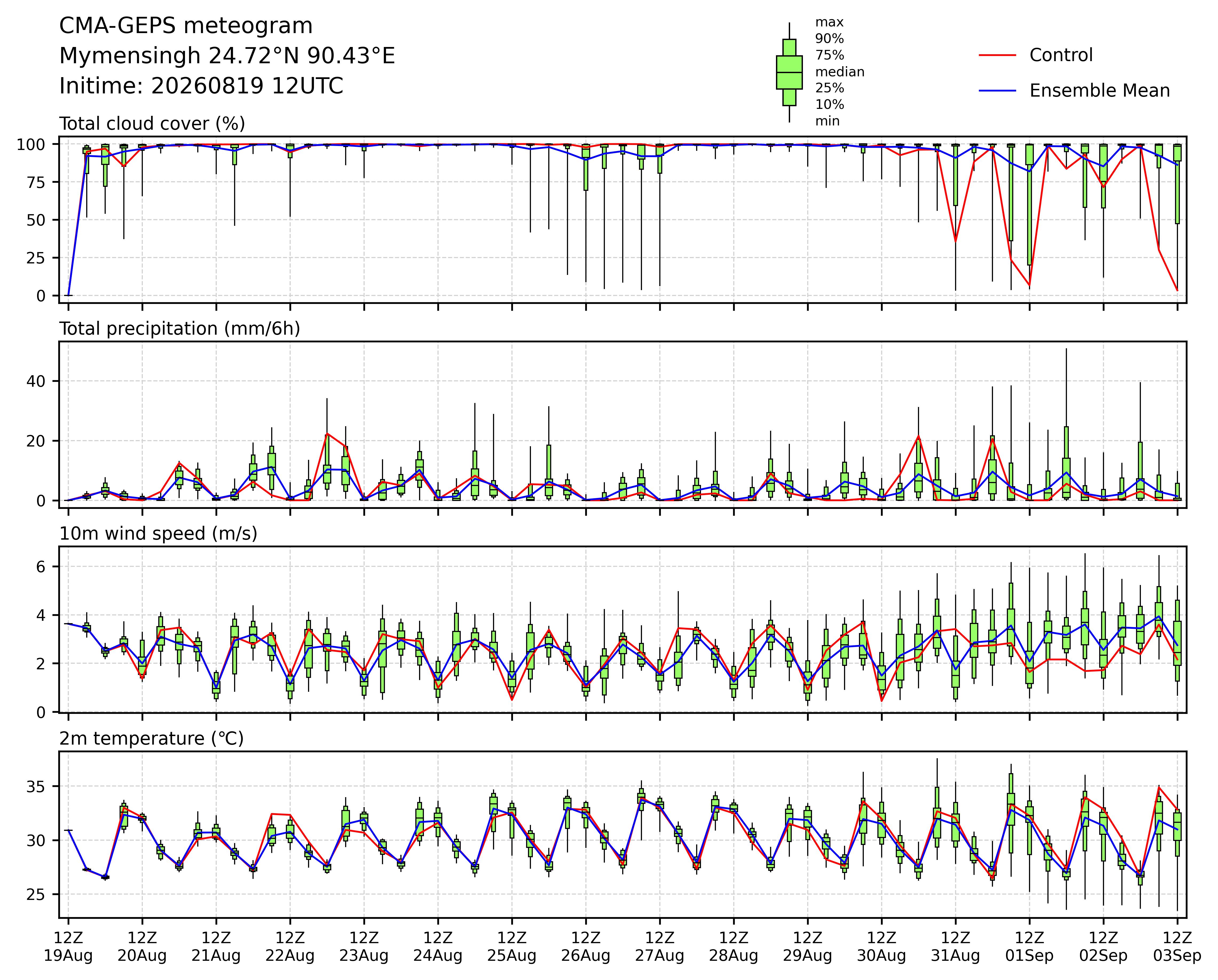
Task: Click the '12Z 24Aug' x-axis label
Action: [438, 947]
